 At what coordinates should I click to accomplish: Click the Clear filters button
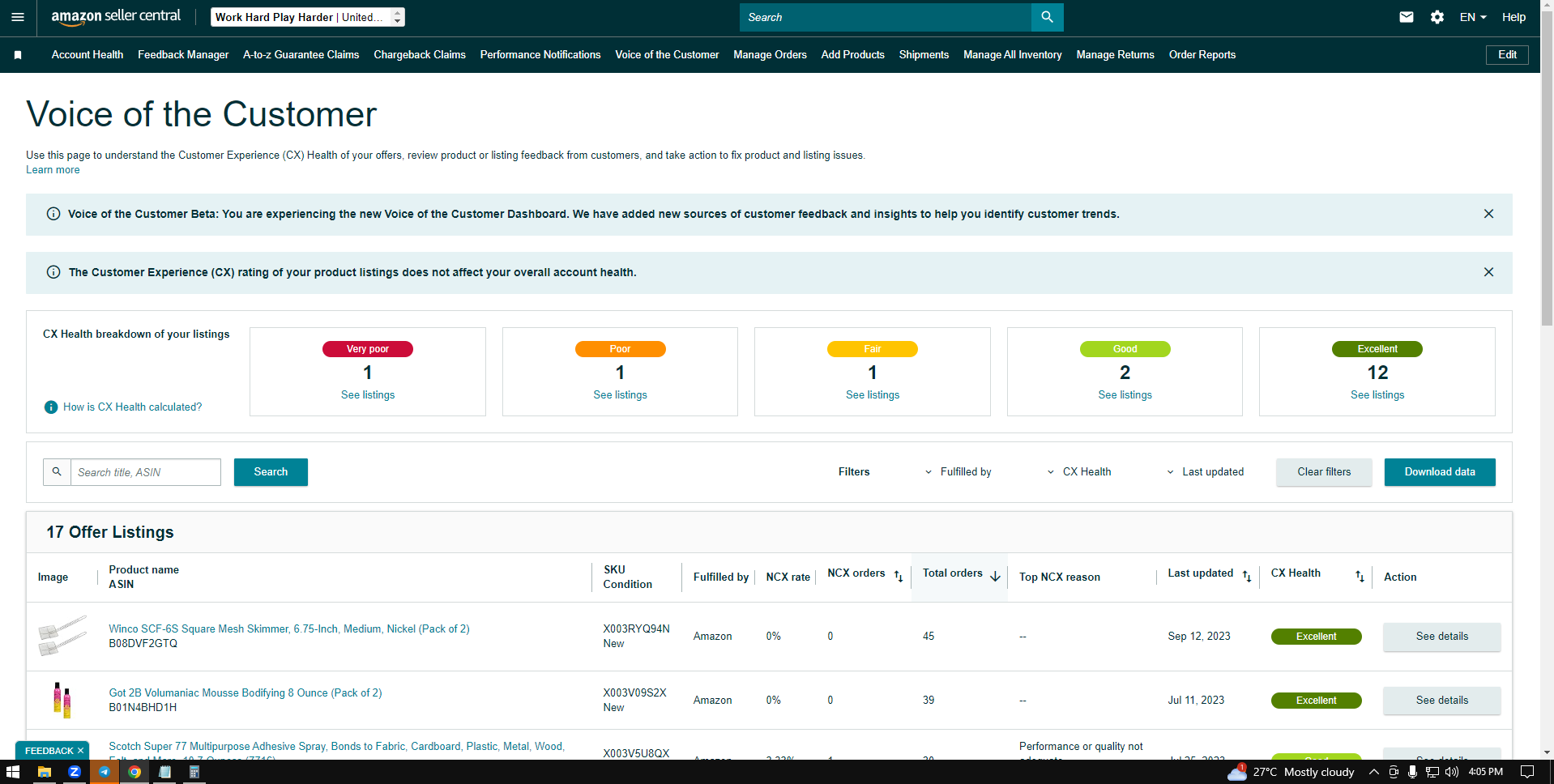[x=1324, y=472]
